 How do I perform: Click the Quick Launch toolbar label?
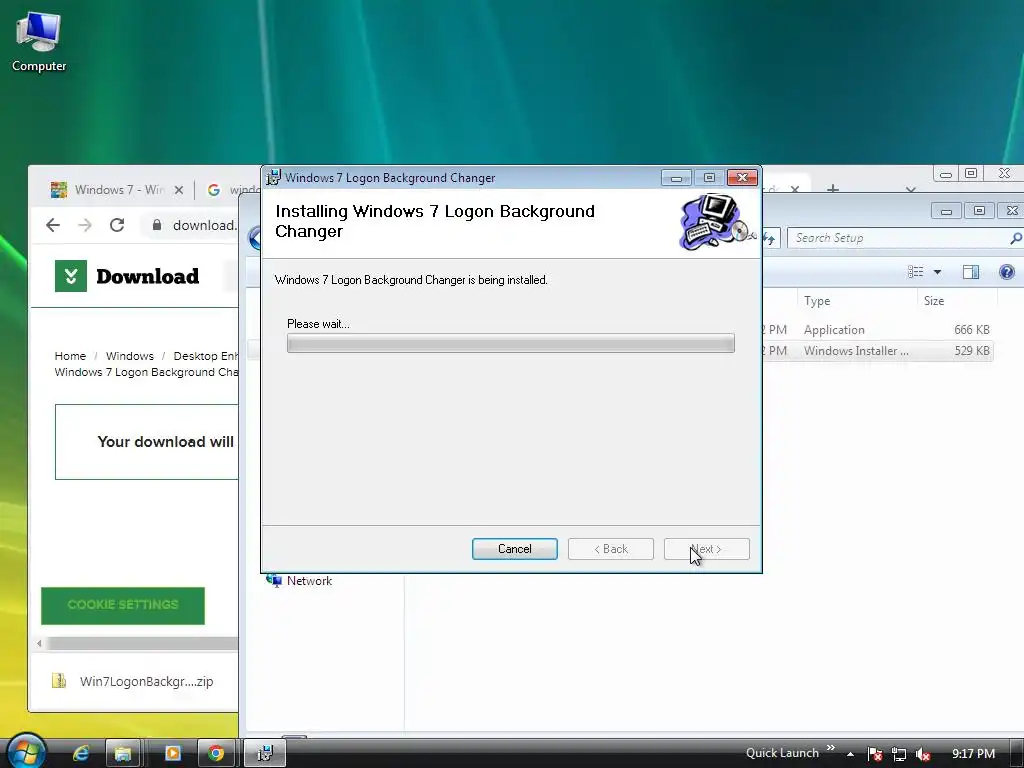click(782, 753)
